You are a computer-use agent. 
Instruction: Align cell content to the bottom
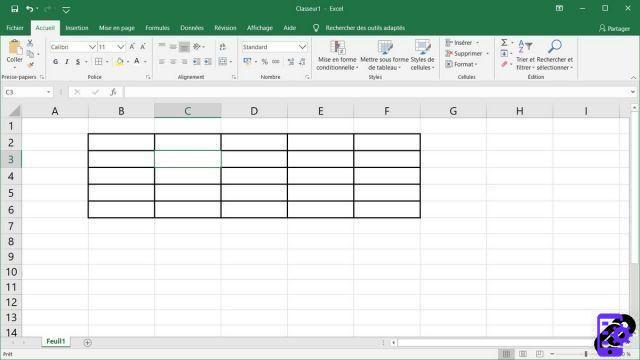184,47
